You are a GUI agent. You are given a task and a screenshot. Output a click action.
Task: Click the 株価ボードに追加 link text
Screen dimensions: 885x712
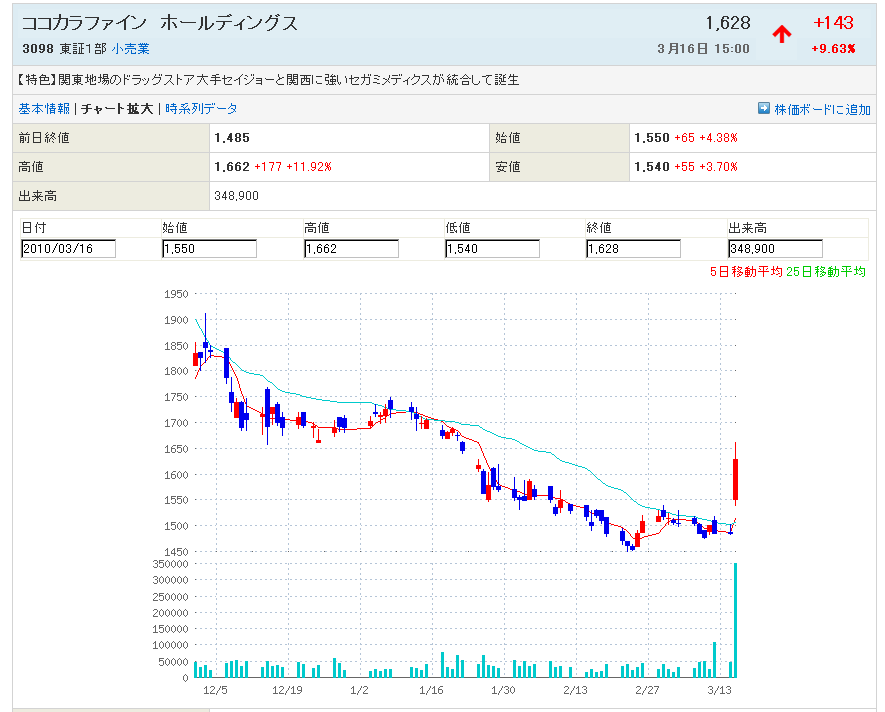click(822, 109)
